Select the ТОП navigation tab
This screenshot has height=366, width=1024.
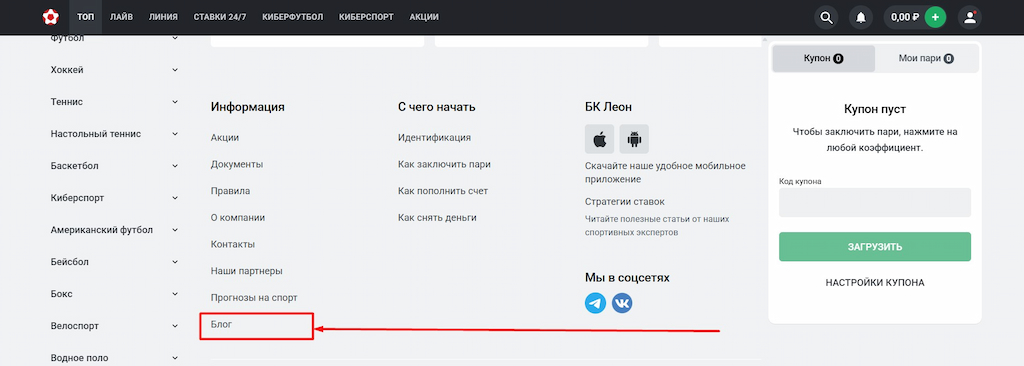pos(86,17)
